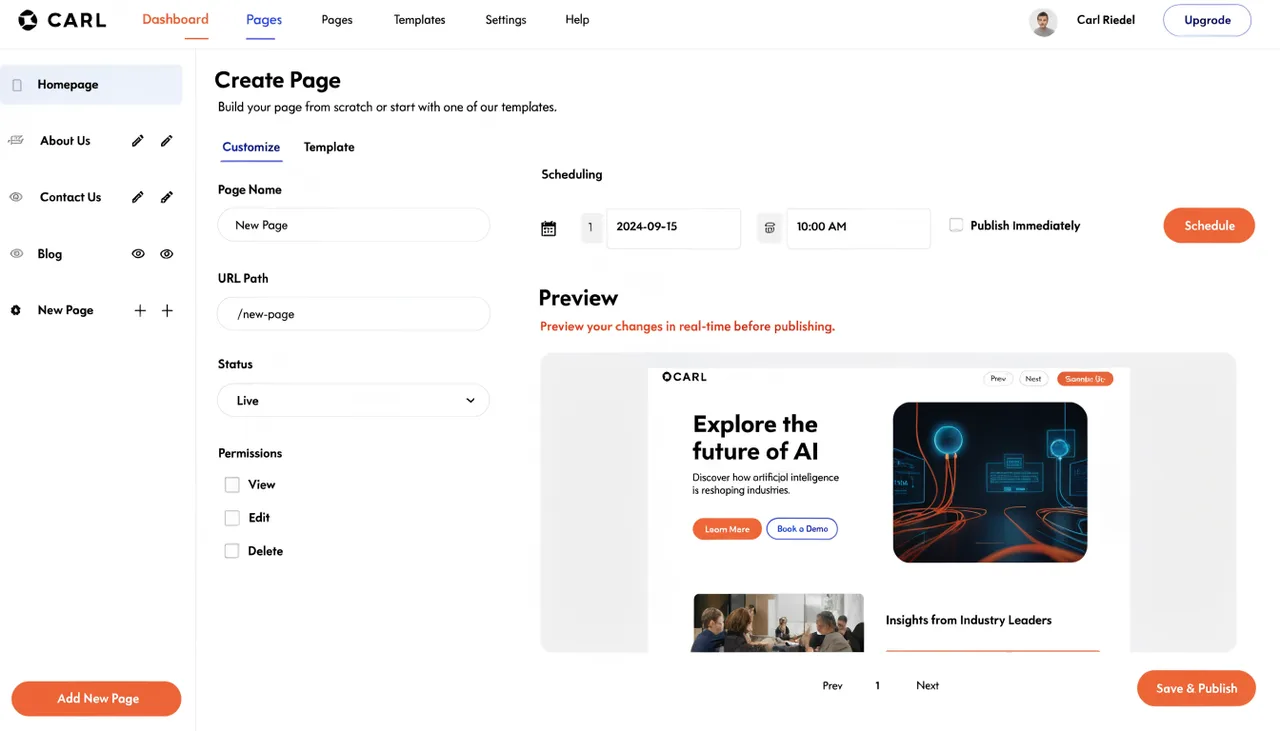
Task: Switch to the Template tab
Action: [329, 147]
